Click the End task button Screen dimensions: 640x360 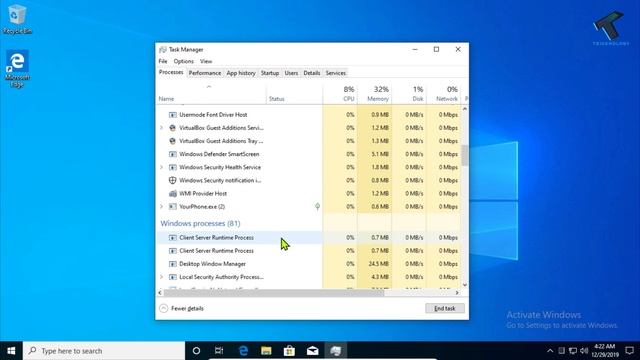click(444, 309)
